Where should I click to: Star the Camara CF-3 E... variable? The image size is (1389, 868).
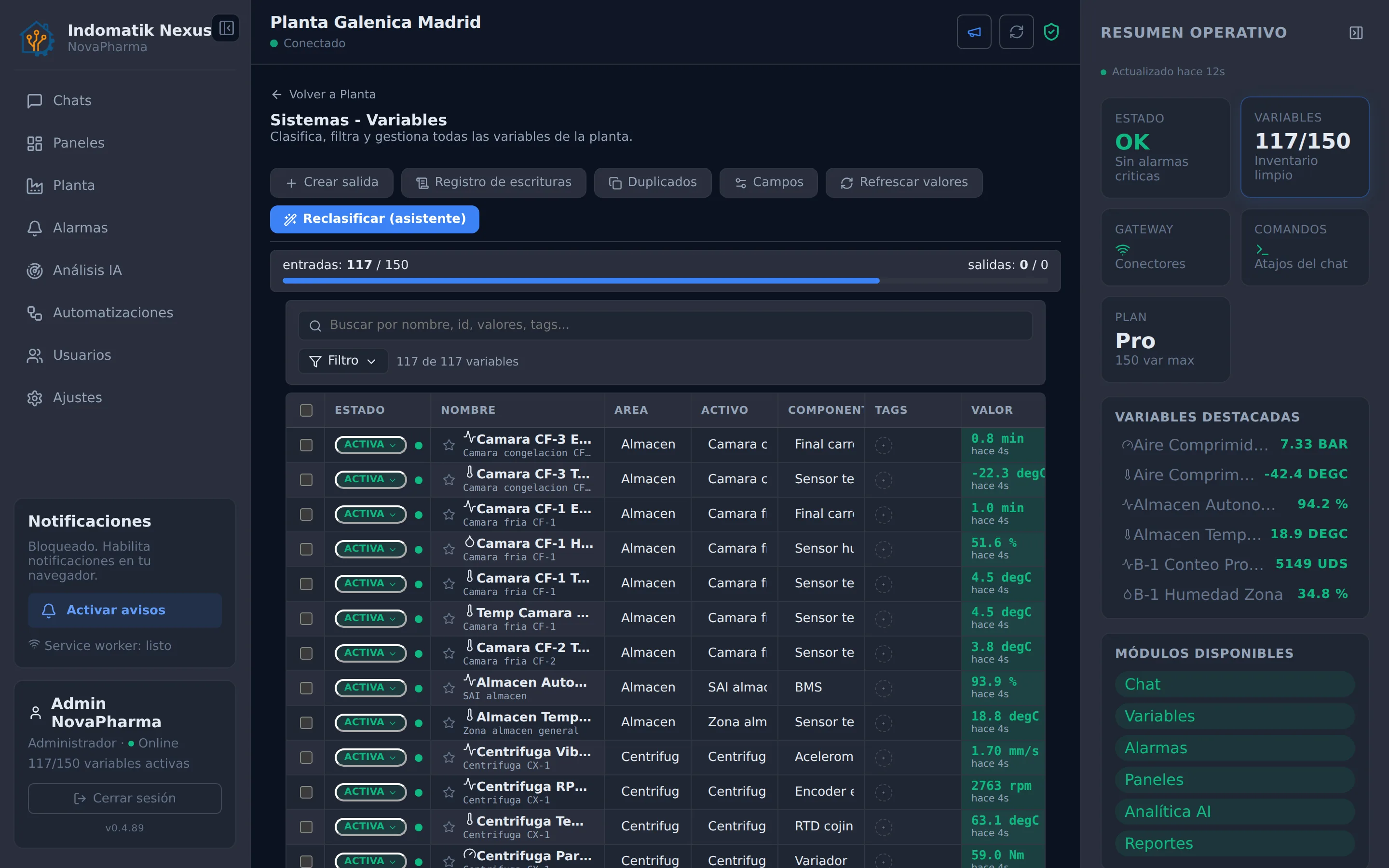pos(449,445)
